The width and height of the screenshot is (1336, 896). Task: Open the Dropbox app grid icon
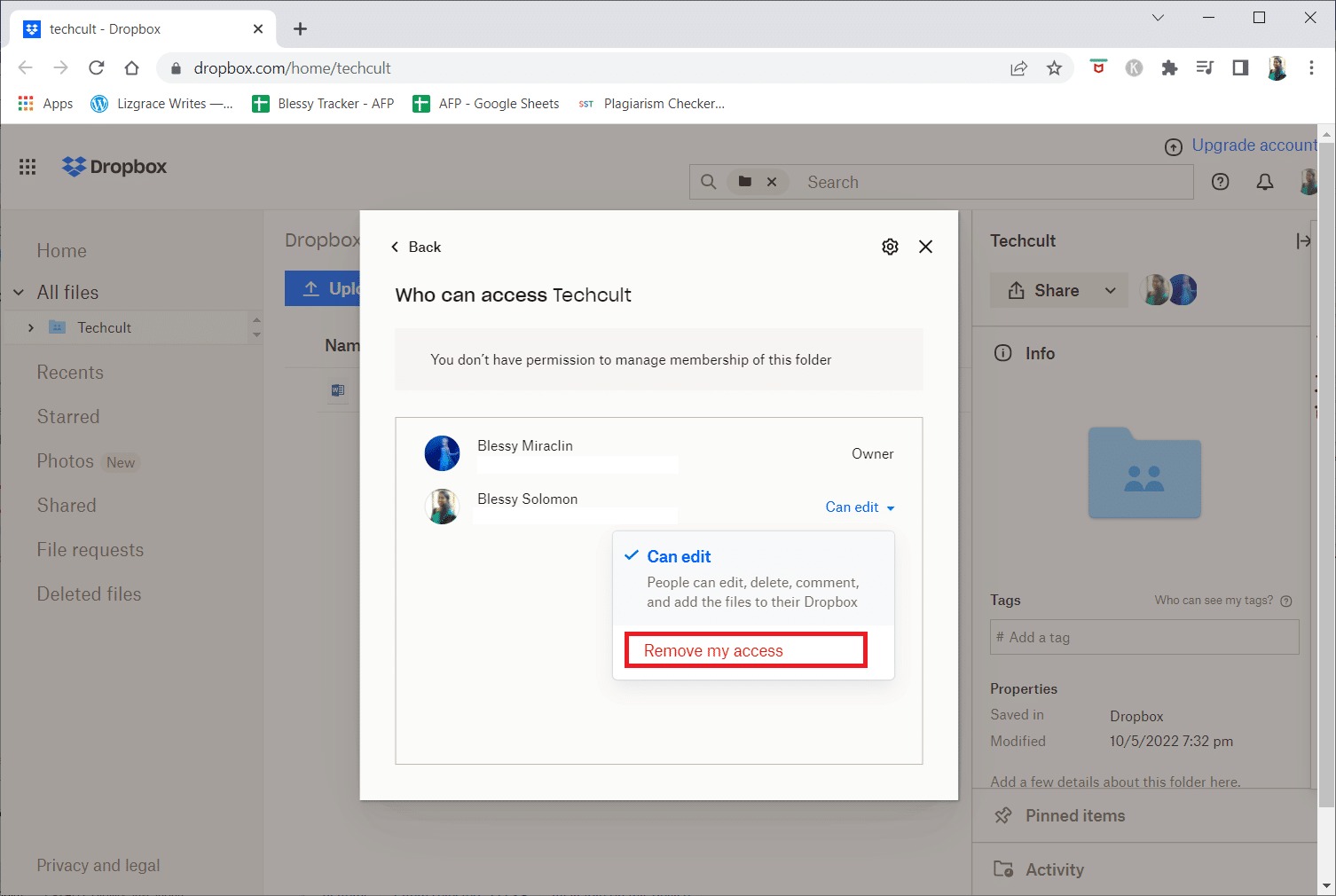pyautogui.click(x=28, y=167)
